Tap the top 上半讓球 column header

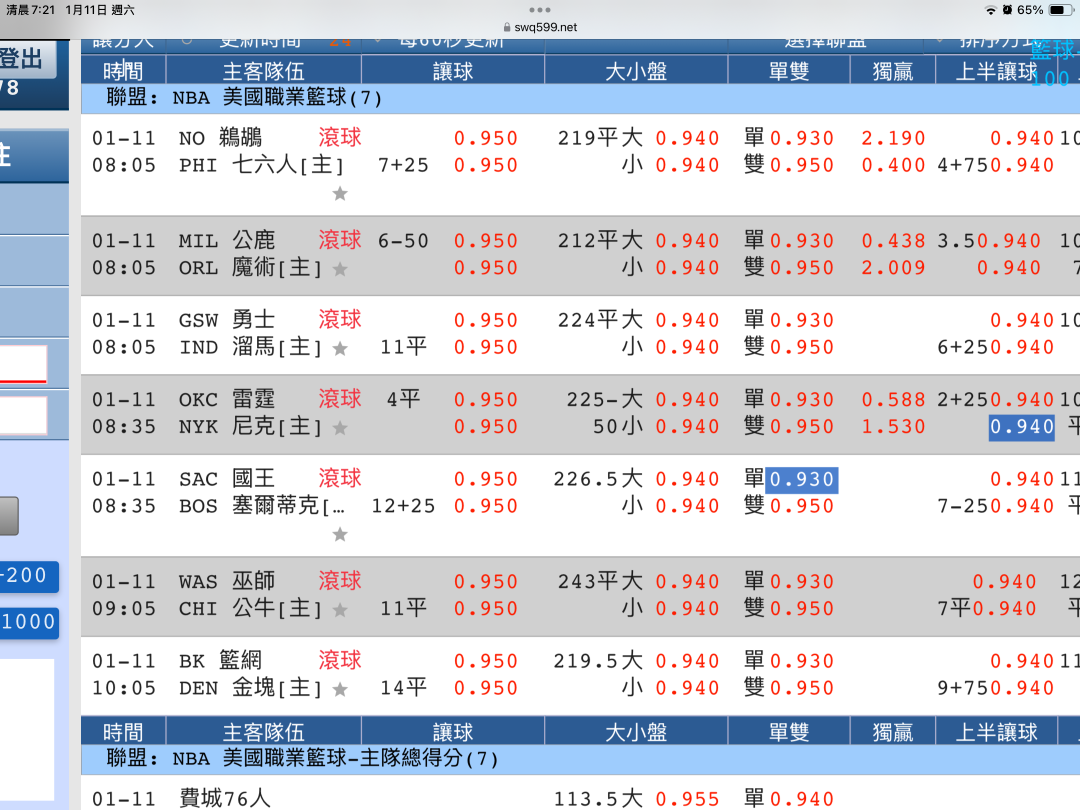[996, 71]
